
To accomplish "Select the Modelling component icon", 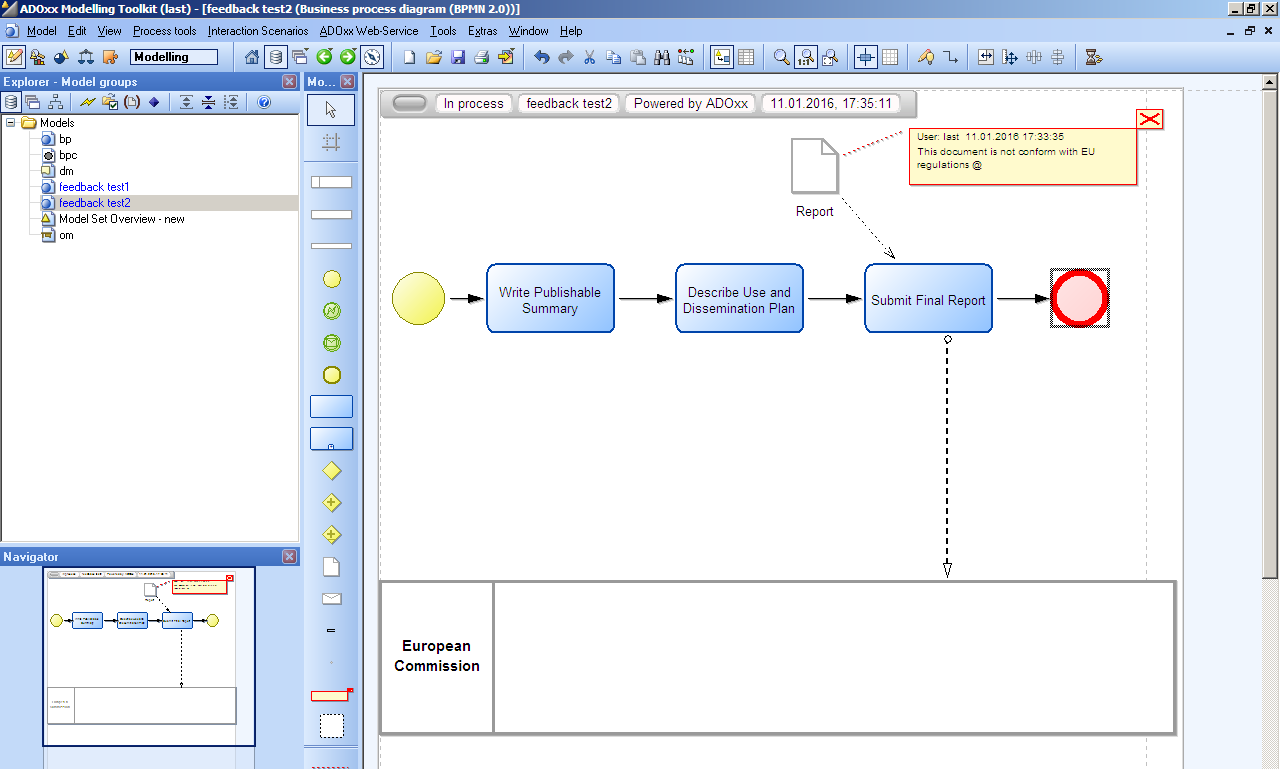I will 14,57.
